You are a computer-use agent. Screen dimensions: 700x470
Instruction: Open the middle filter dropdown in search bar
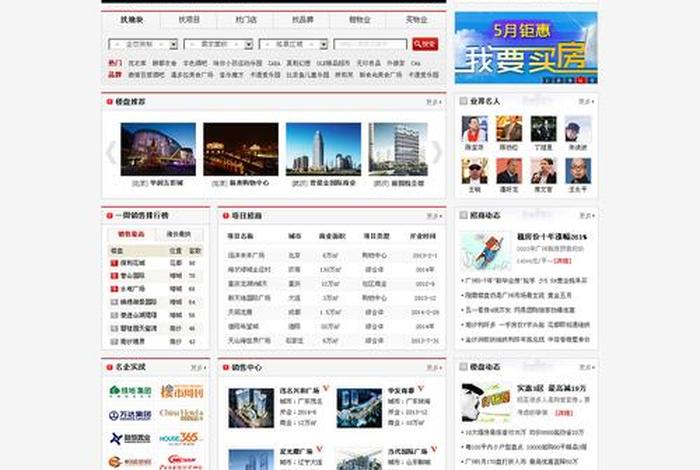[218, 44]
